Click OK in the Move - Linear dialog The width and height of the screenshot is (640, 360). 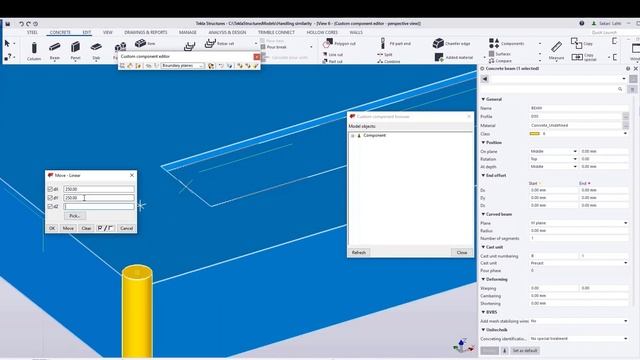(52, 228)
